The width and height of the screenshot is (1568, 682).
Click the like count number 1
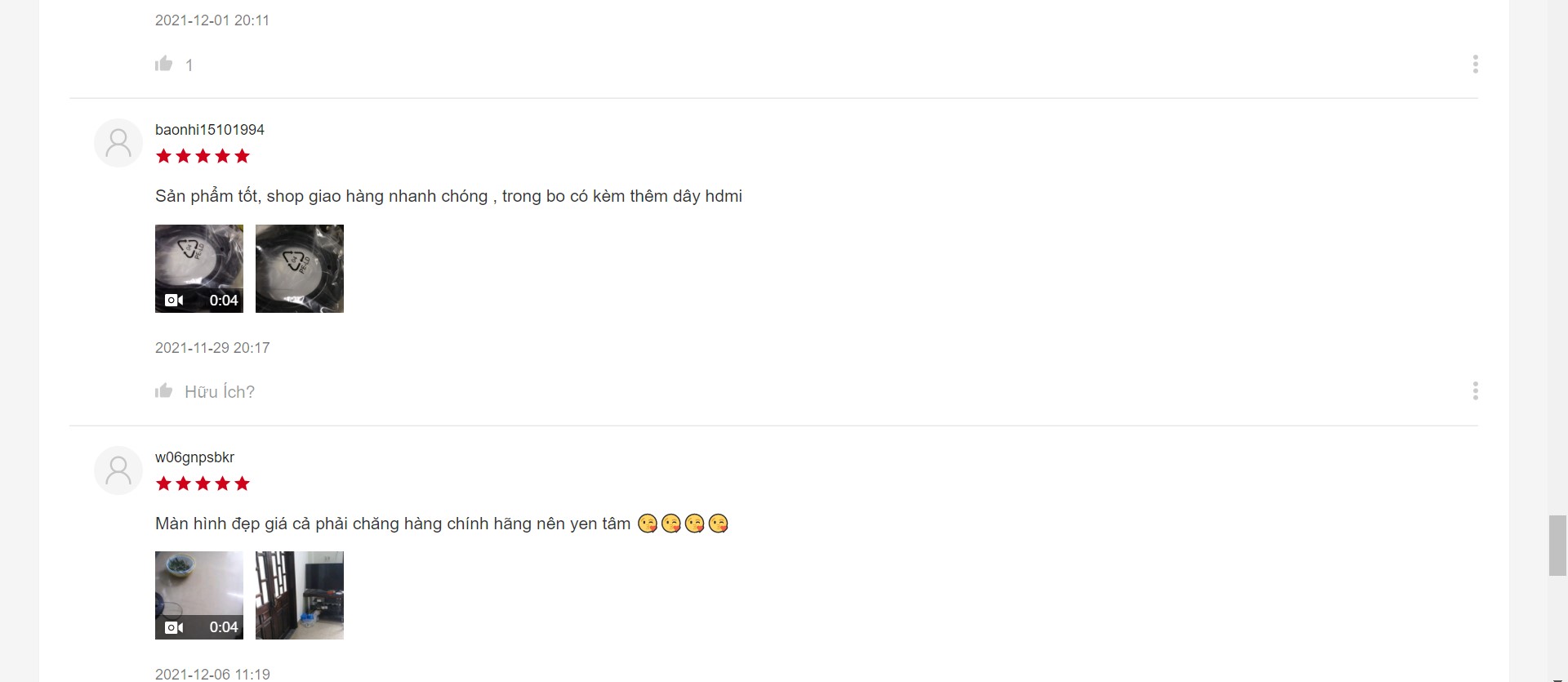189,65
